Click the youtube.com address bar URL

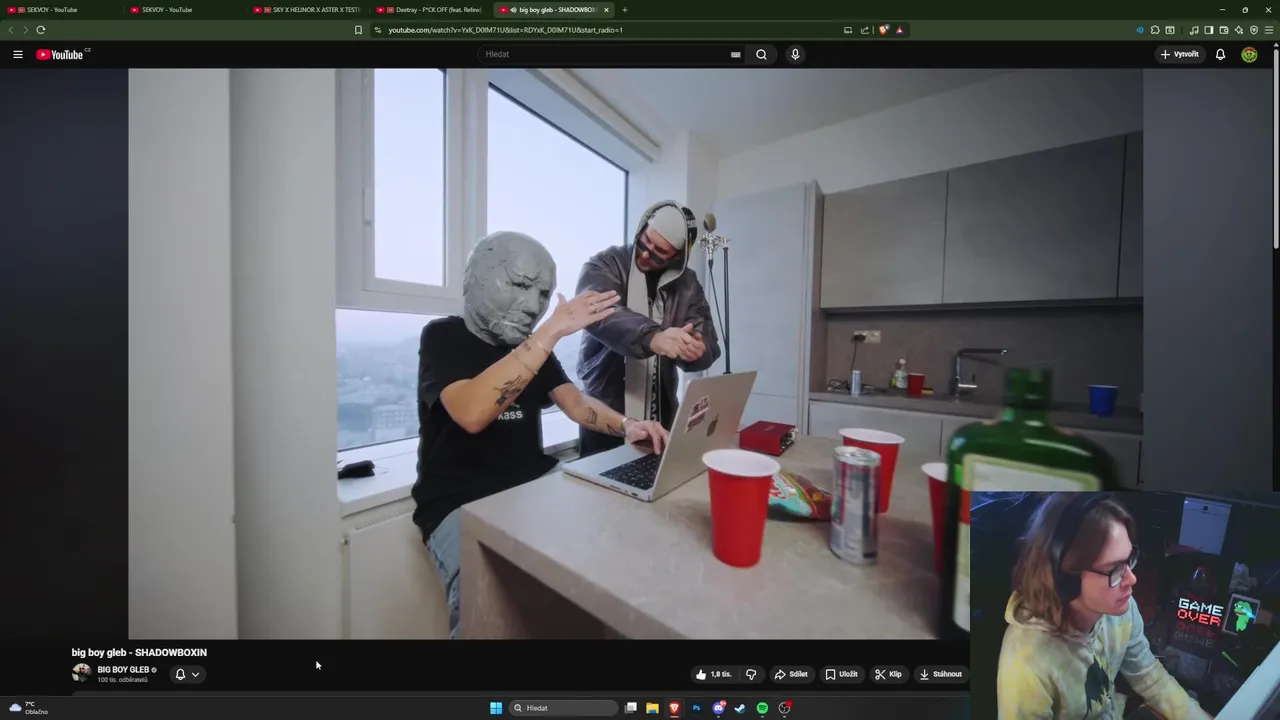click(x=505, y=30)
